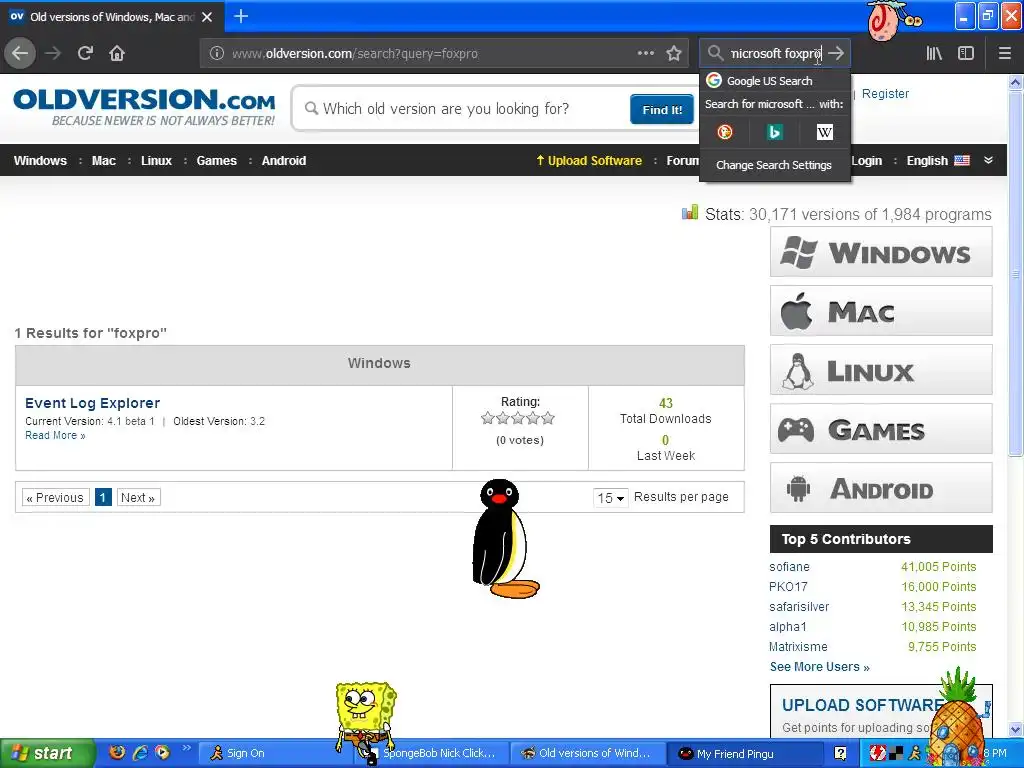Open the Register link
The width and height of the screenshot is (1024, 768).
(885, 94)
